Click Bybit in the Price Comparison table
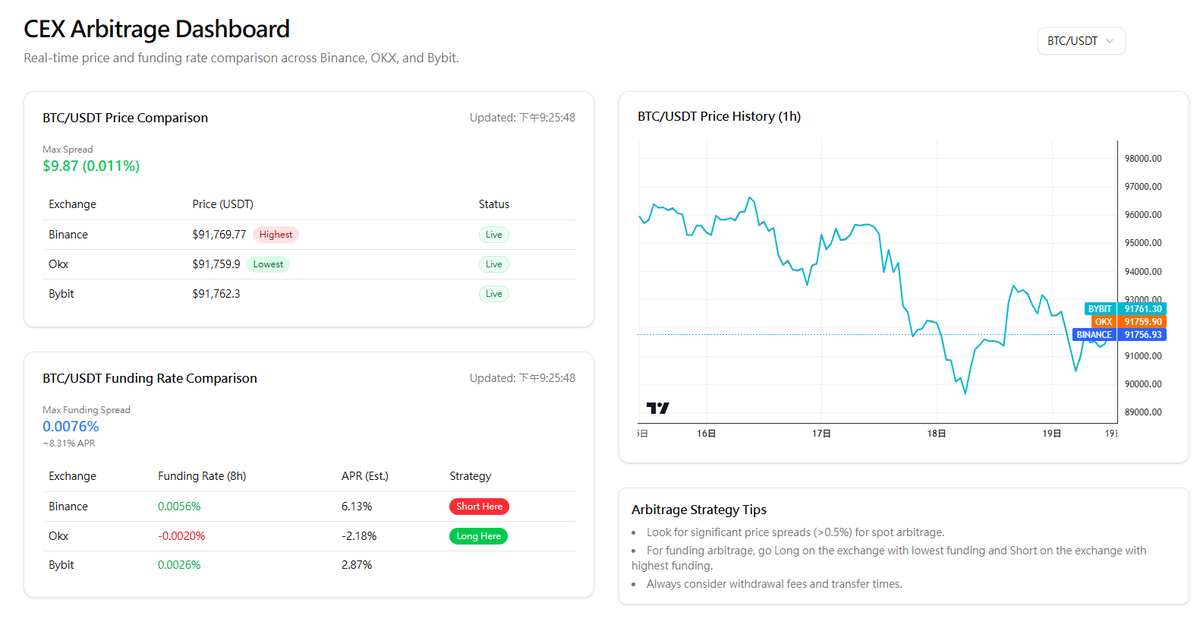Viewport: 1200px width, 625px height. [x=61, y=294]
